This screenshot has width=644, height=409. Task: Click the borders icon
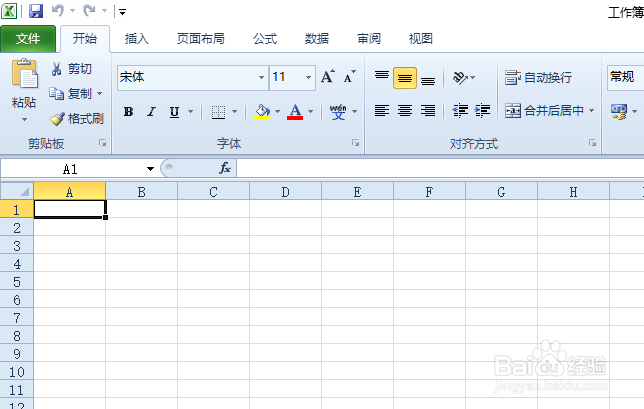(x=218, y=112)
